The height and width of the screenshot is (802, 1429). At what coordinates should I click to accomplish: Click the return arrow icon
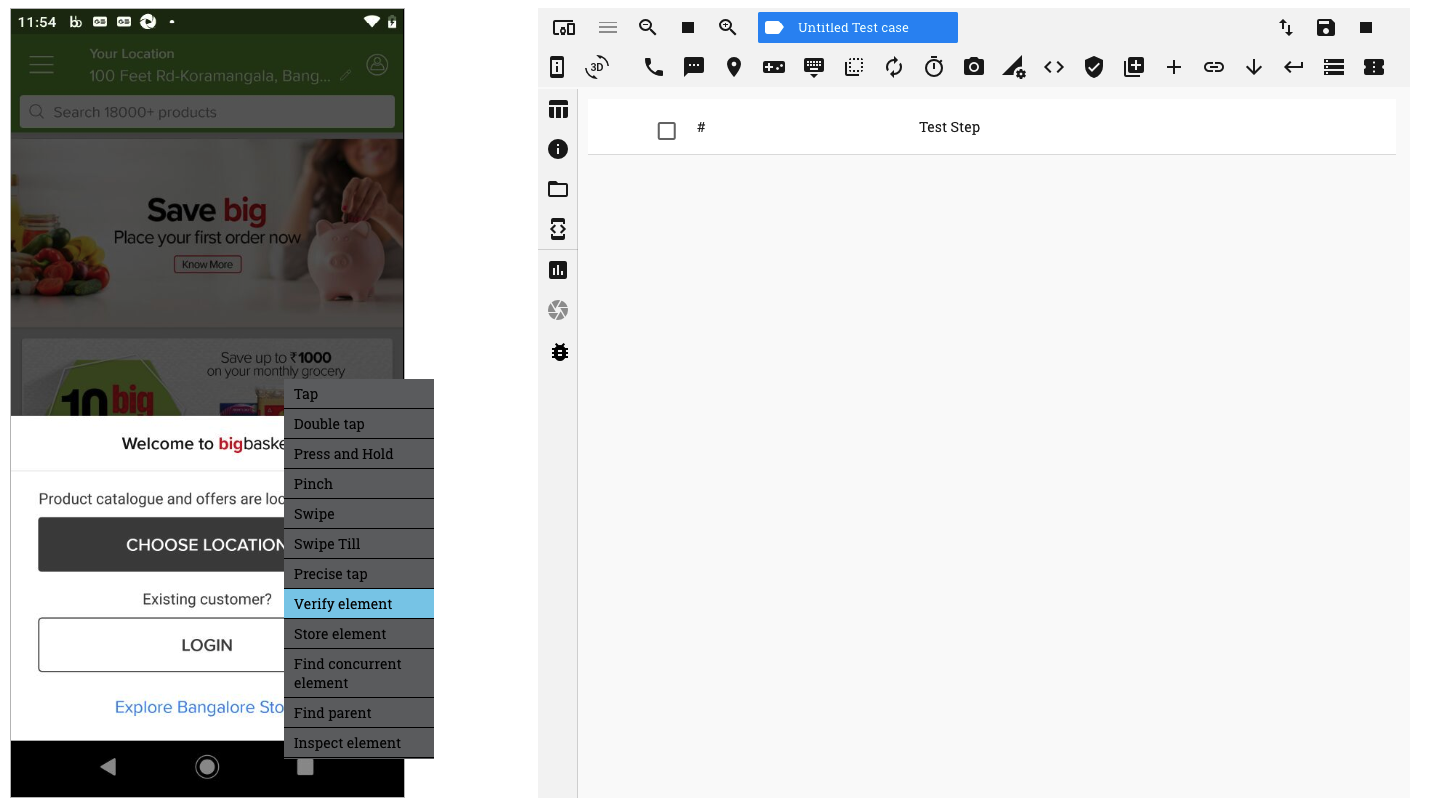point(1294,67)
